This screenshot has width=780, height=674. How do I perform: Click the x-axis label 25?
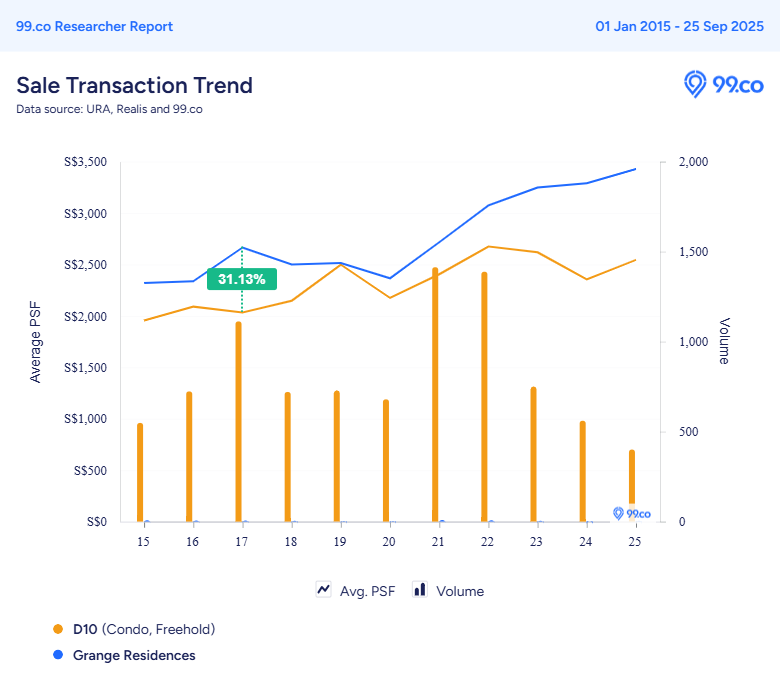pos(633,541)
